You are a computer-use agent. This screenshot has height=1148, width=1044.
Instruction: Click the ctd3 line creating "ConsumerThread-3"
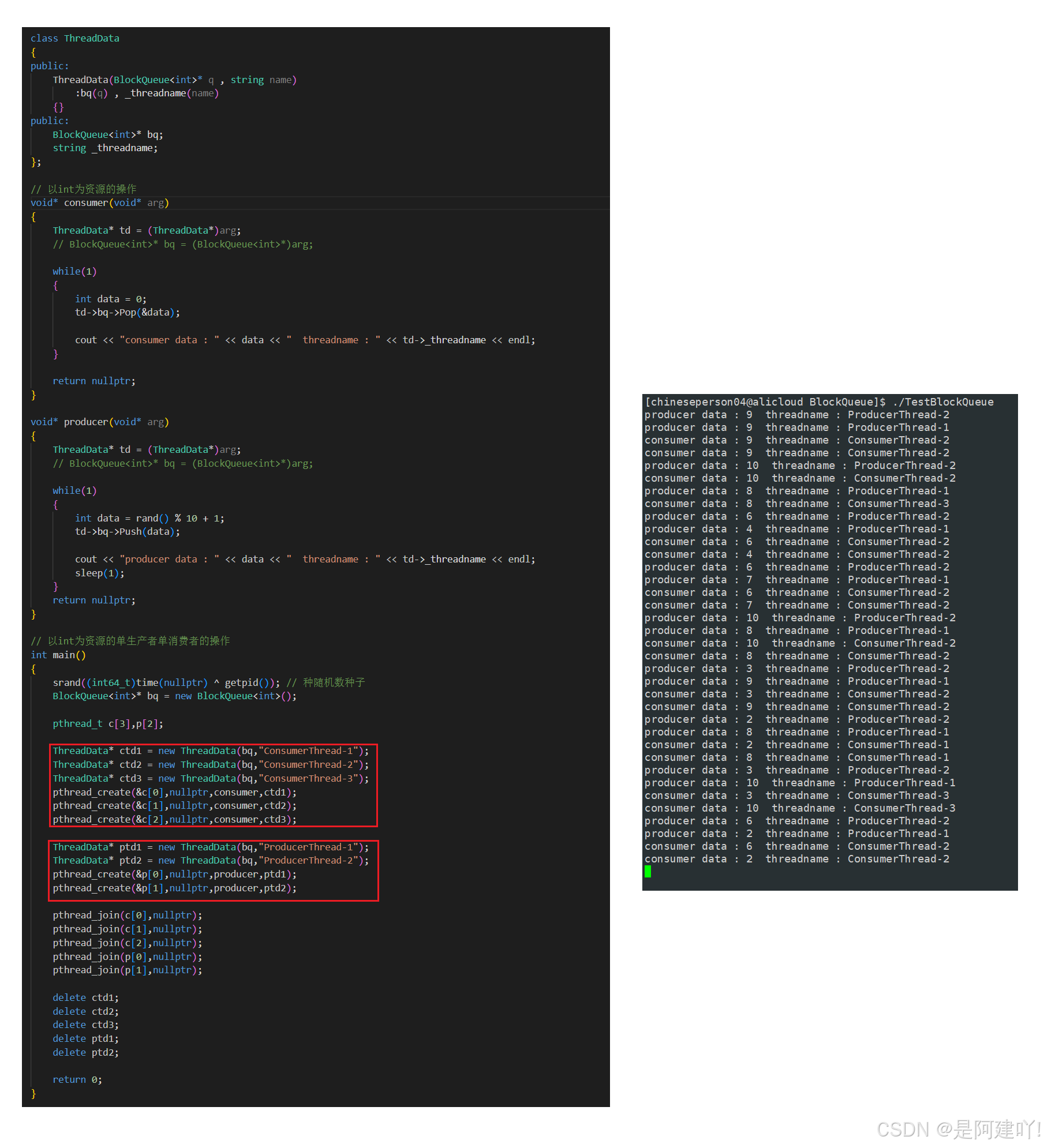coord(211,778)
